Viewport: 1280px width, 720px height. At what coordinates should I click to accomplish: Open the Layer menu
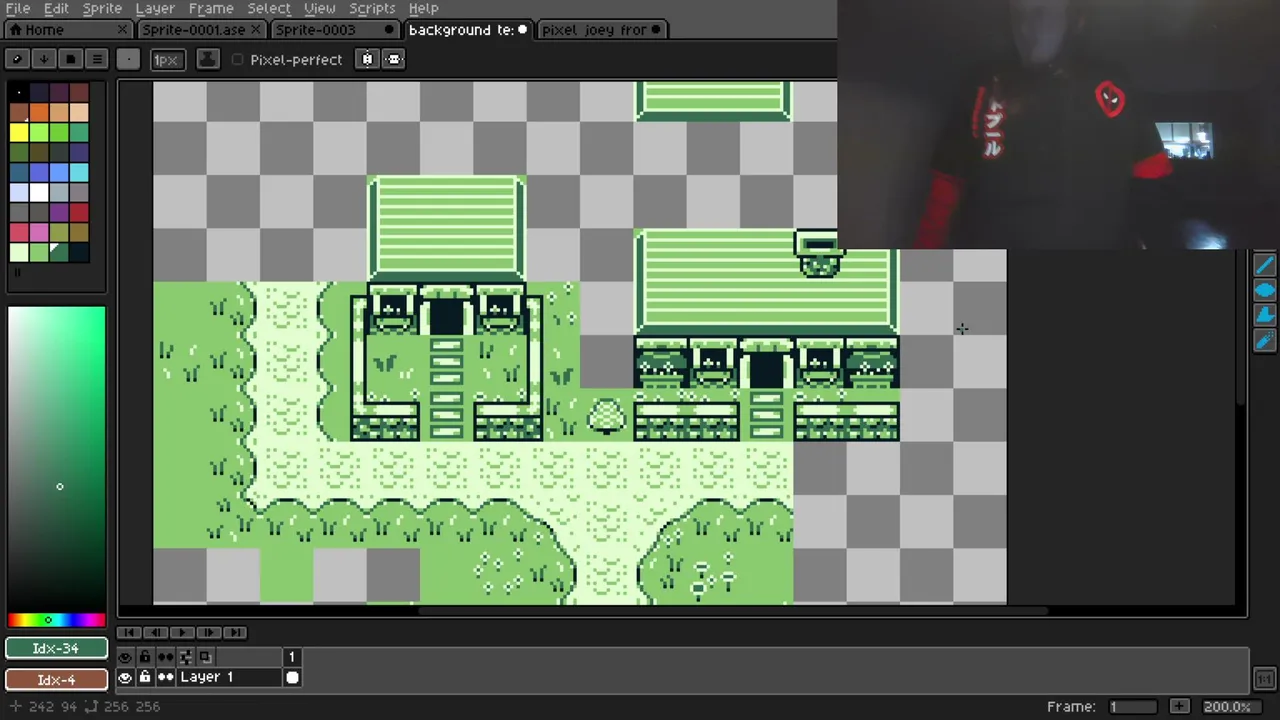tap(155, 8)
